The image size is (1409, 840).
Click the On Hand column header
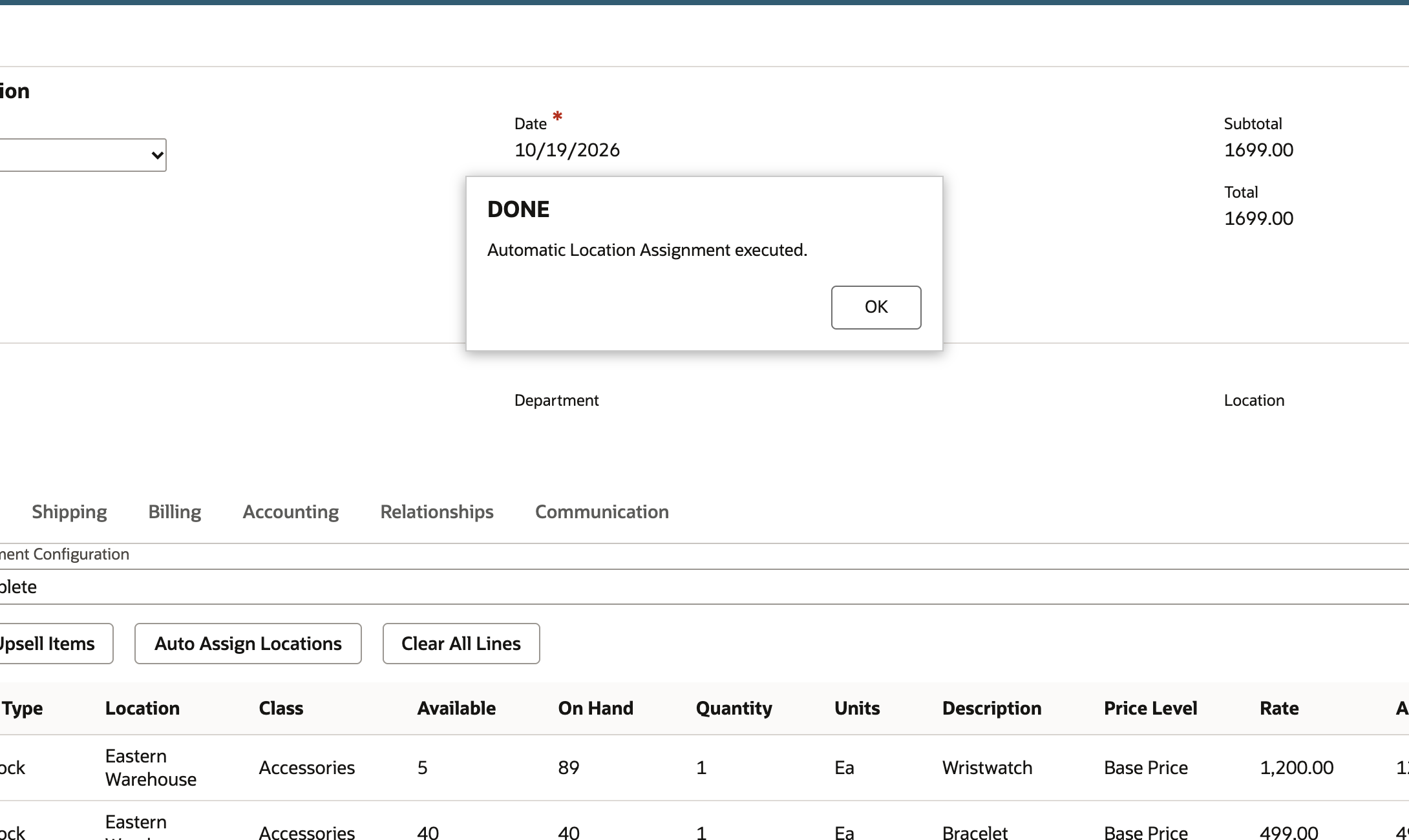[x=595, y=708]
